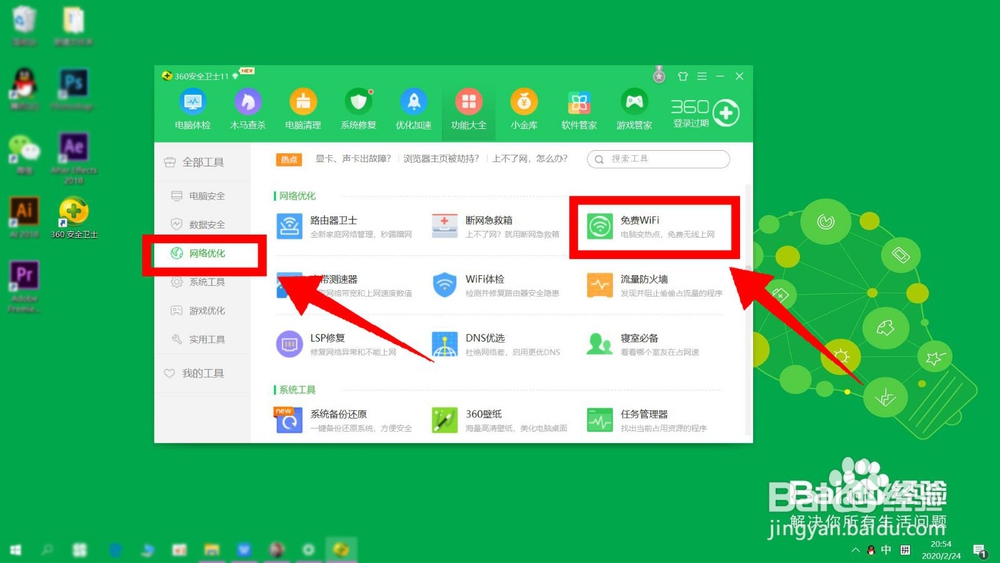
Task: Open 优化加速 rocket icon
Action: (413, 110)
